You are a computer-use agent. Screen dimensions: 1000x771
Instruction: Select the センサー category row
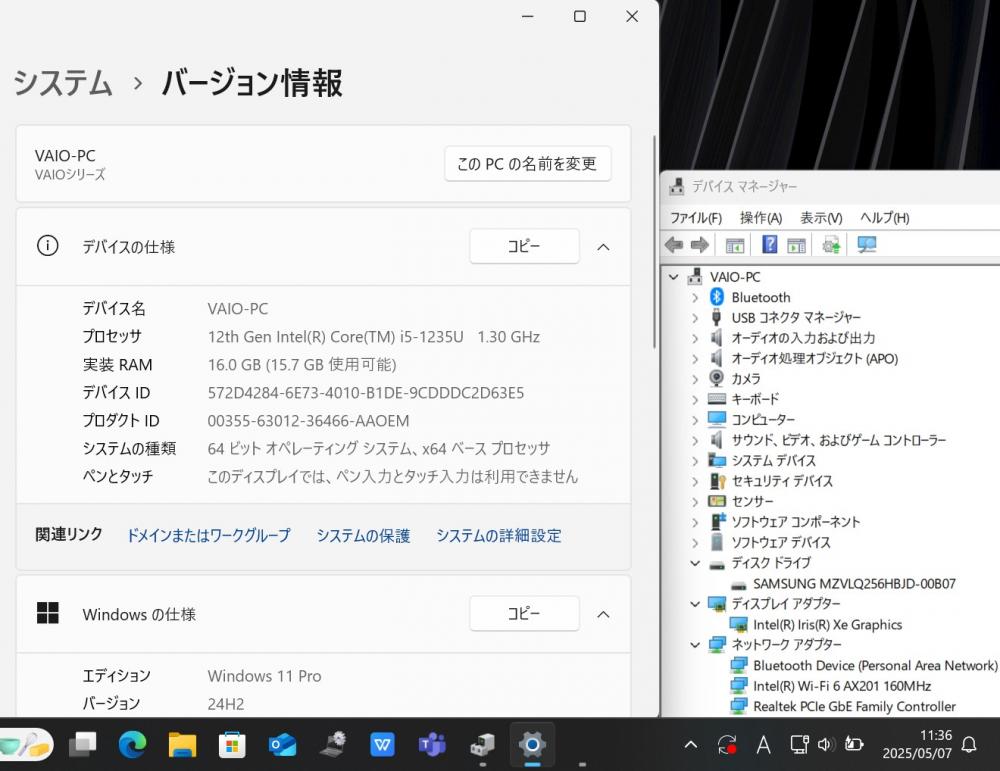[x=752, y=502]
